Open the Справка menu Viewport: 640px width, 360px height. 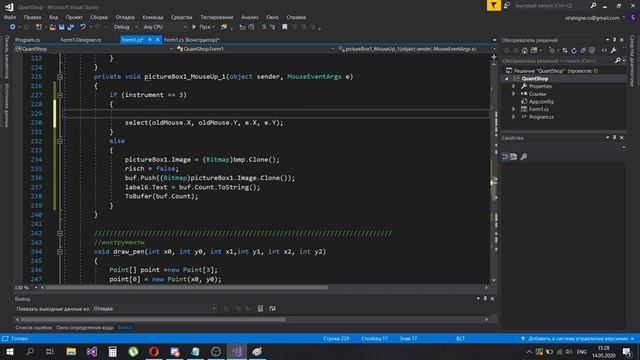[296, 17]
